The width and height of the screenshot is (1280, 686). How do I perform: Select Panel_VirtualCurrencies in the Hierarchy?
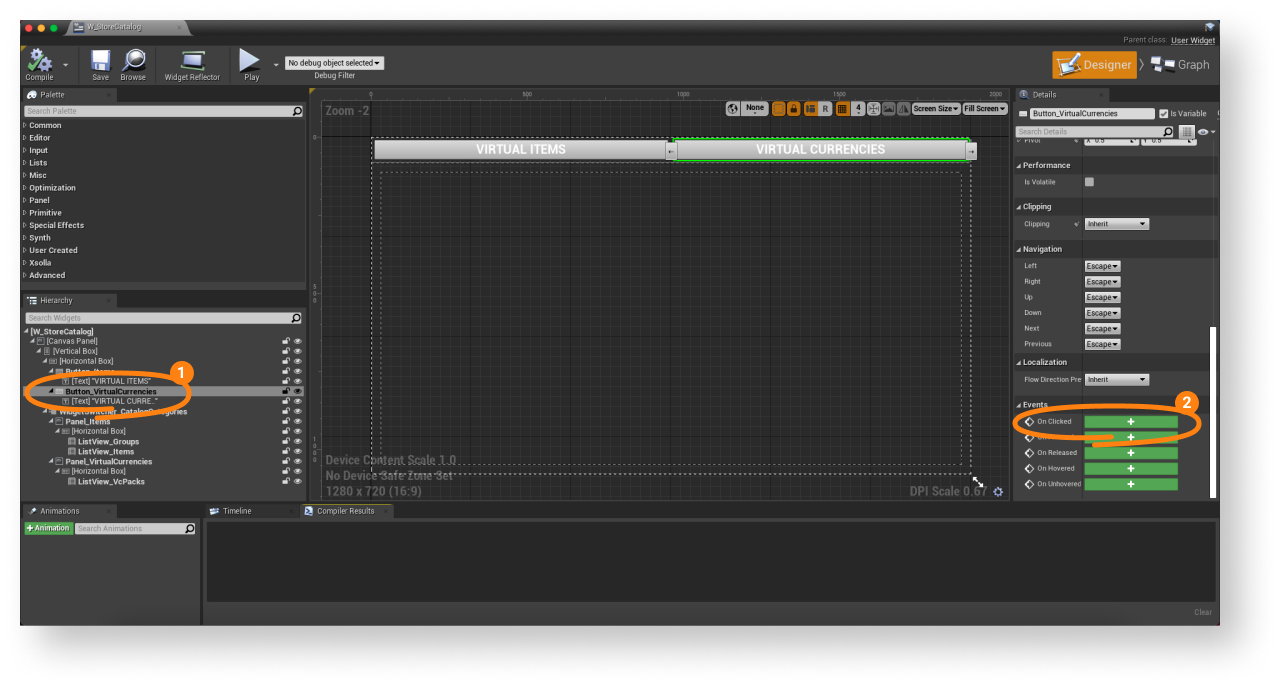coord(108,462)
